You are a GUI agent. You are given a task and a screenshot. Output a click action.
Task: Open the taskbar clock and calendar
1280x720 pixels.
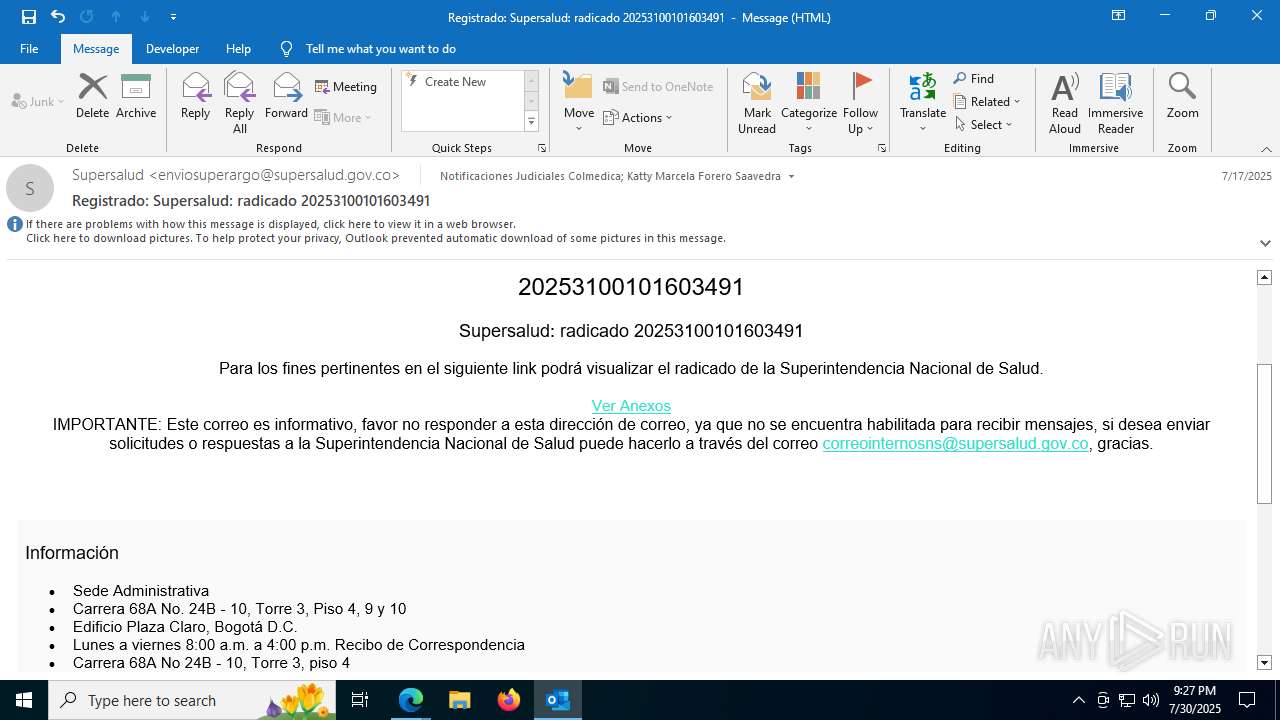[x=1196, y=700]
